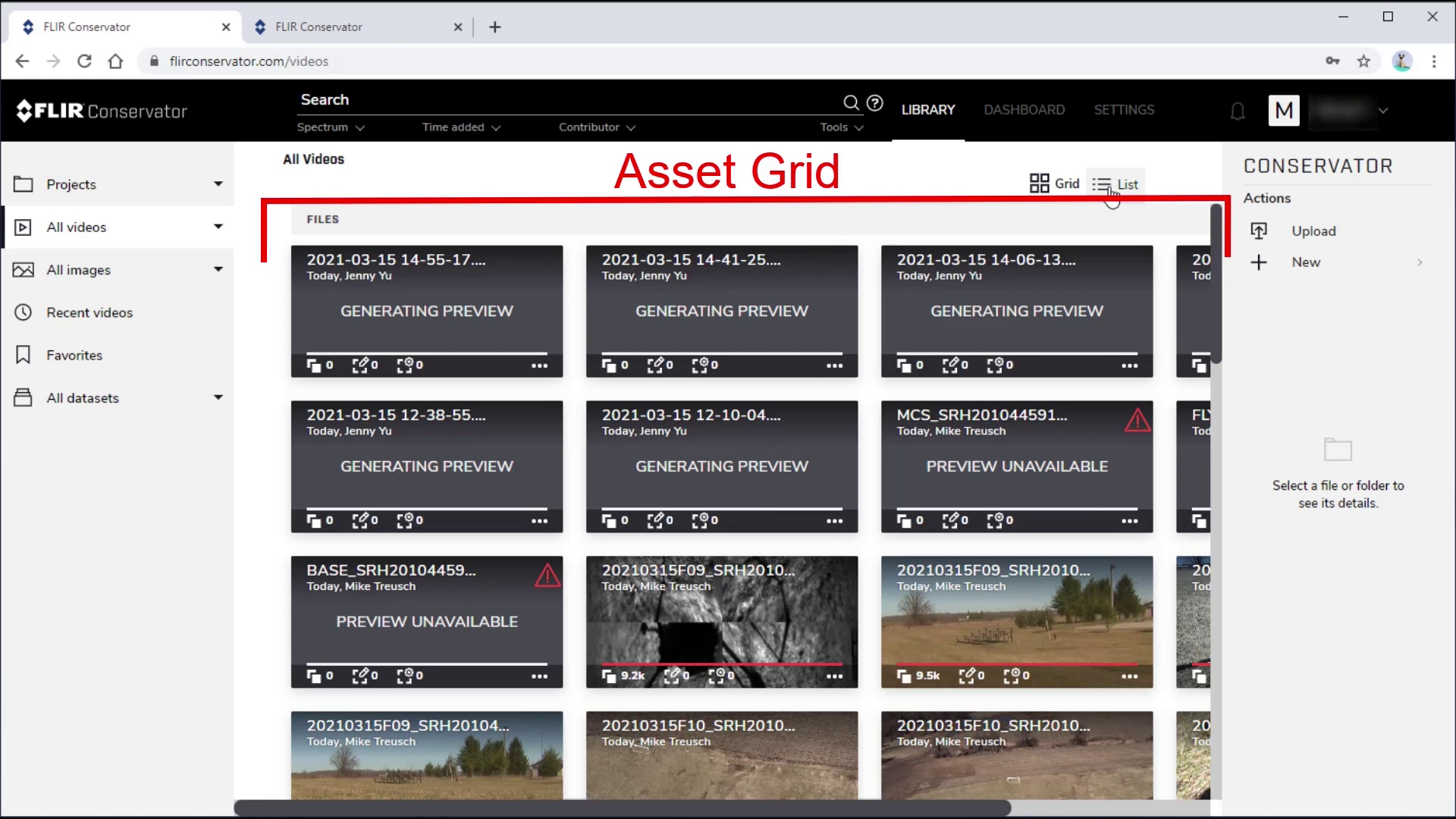This screenshot has height=819, width=1456.
Task: Expand the All datasets sidebar section
Action: click(x=218, y=398)
